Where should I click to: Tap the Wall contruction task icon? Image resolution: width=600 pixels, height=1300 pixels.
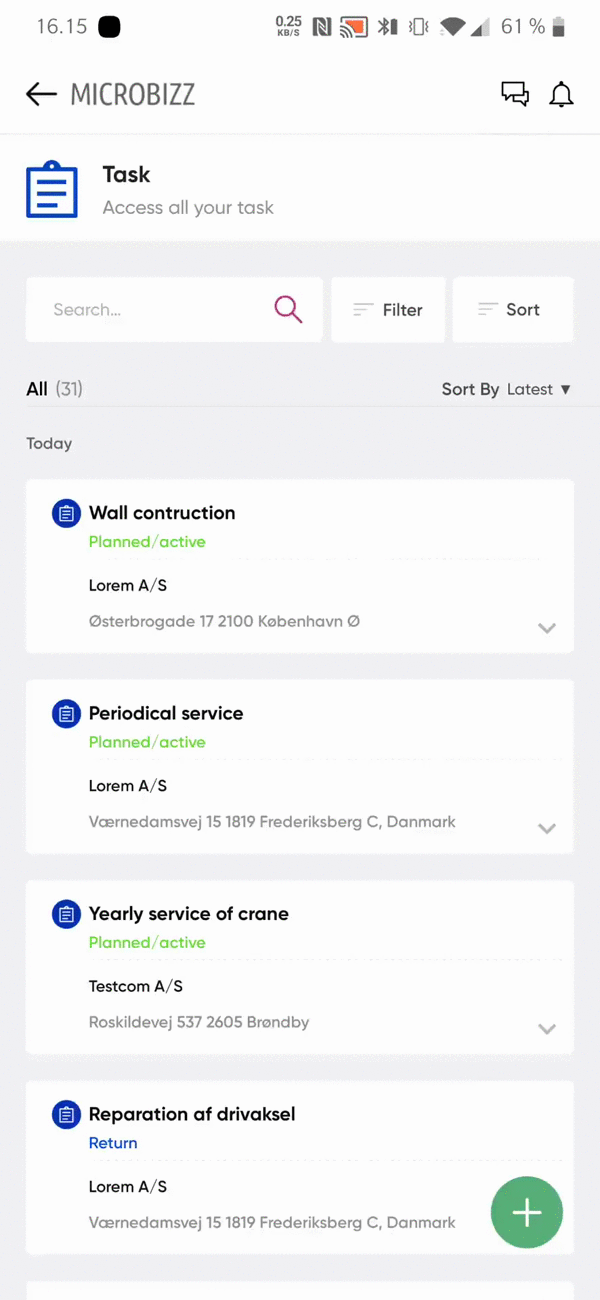click(66, 514)
